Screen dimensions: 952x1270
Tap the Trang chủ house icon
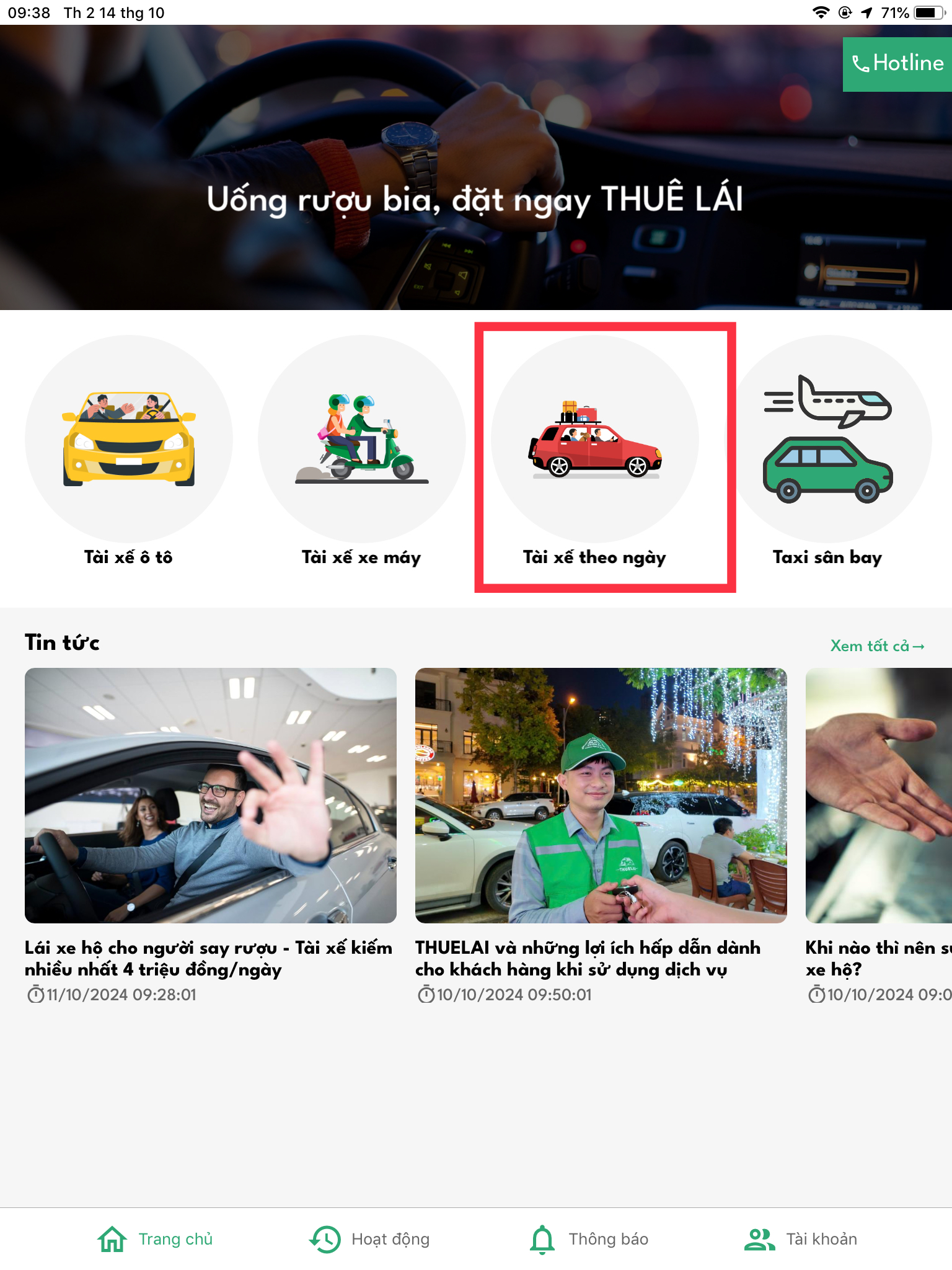[112, 1239]
